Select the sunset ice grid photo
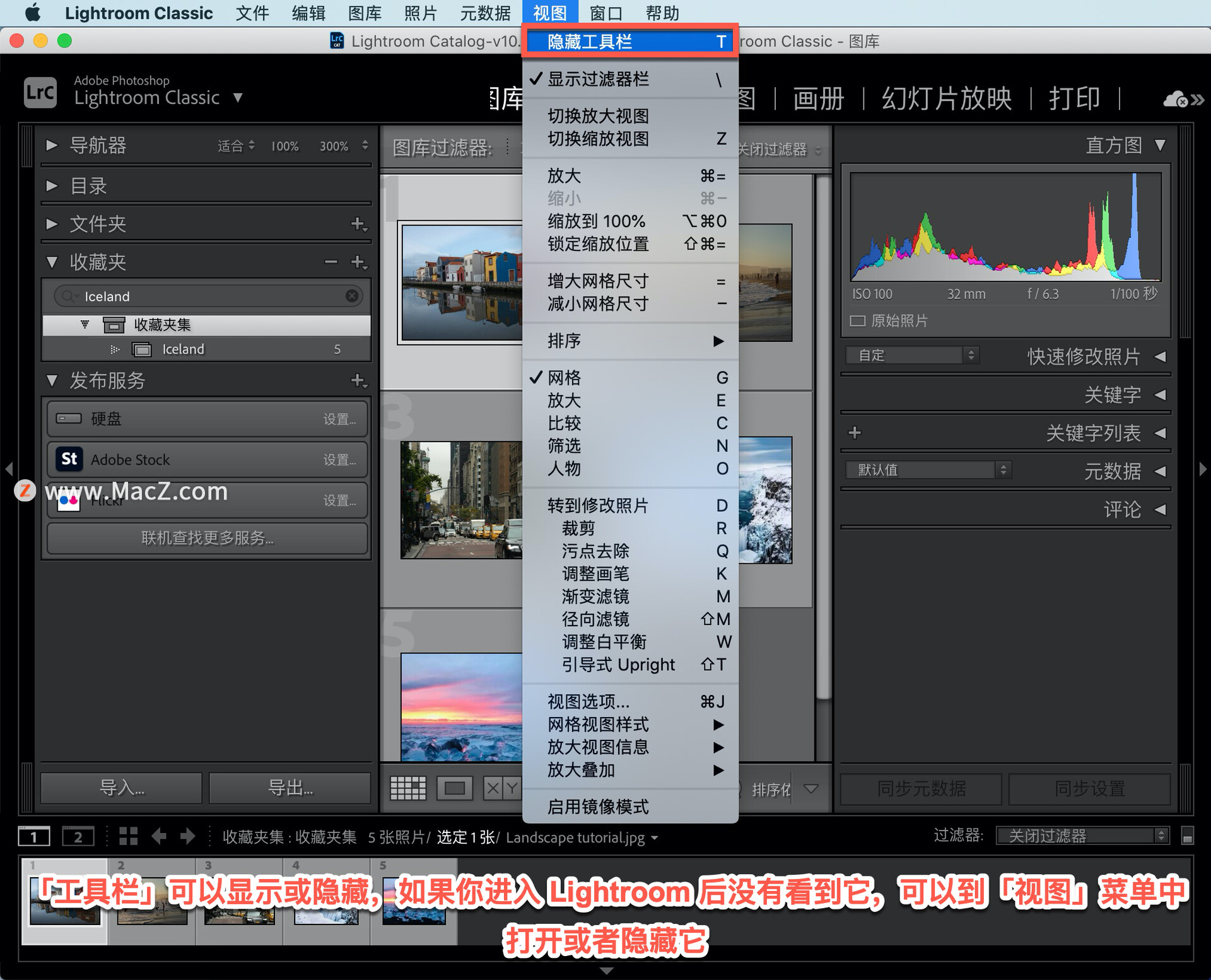This screenshot has height=980, width=1211. 462,707
